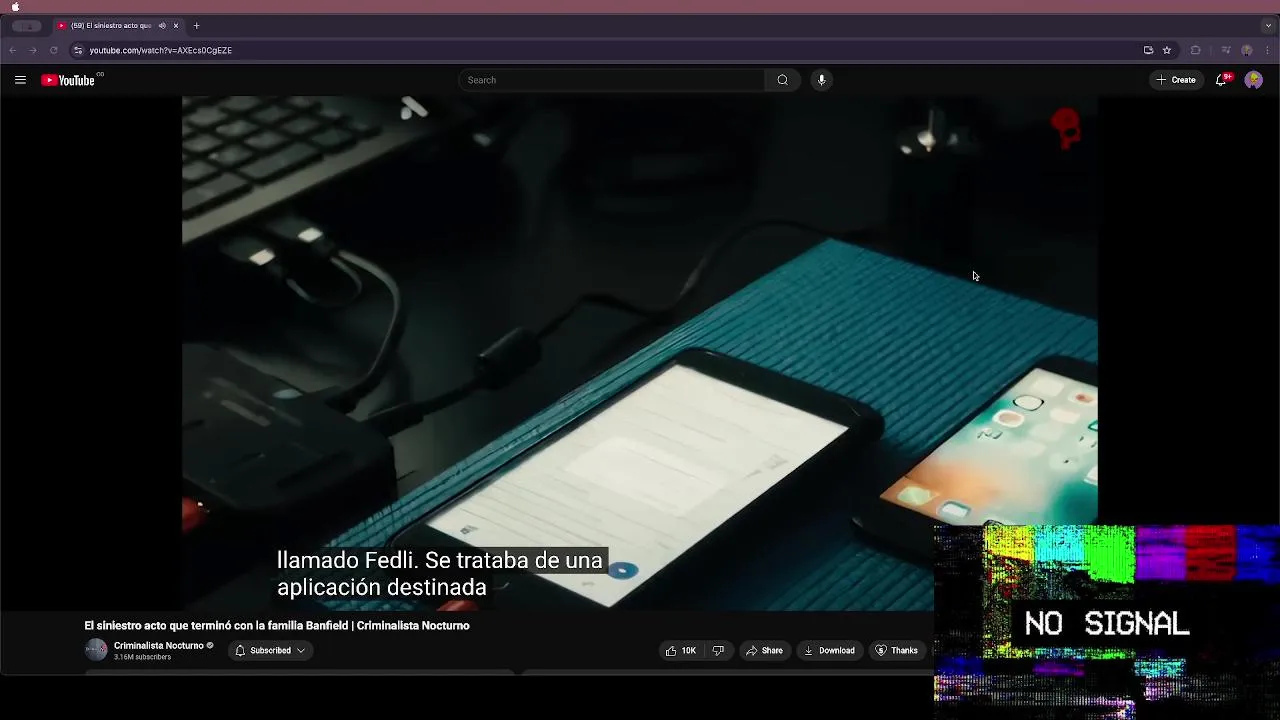Go back in browser history

pyautogui.click(x=13, y=50)
